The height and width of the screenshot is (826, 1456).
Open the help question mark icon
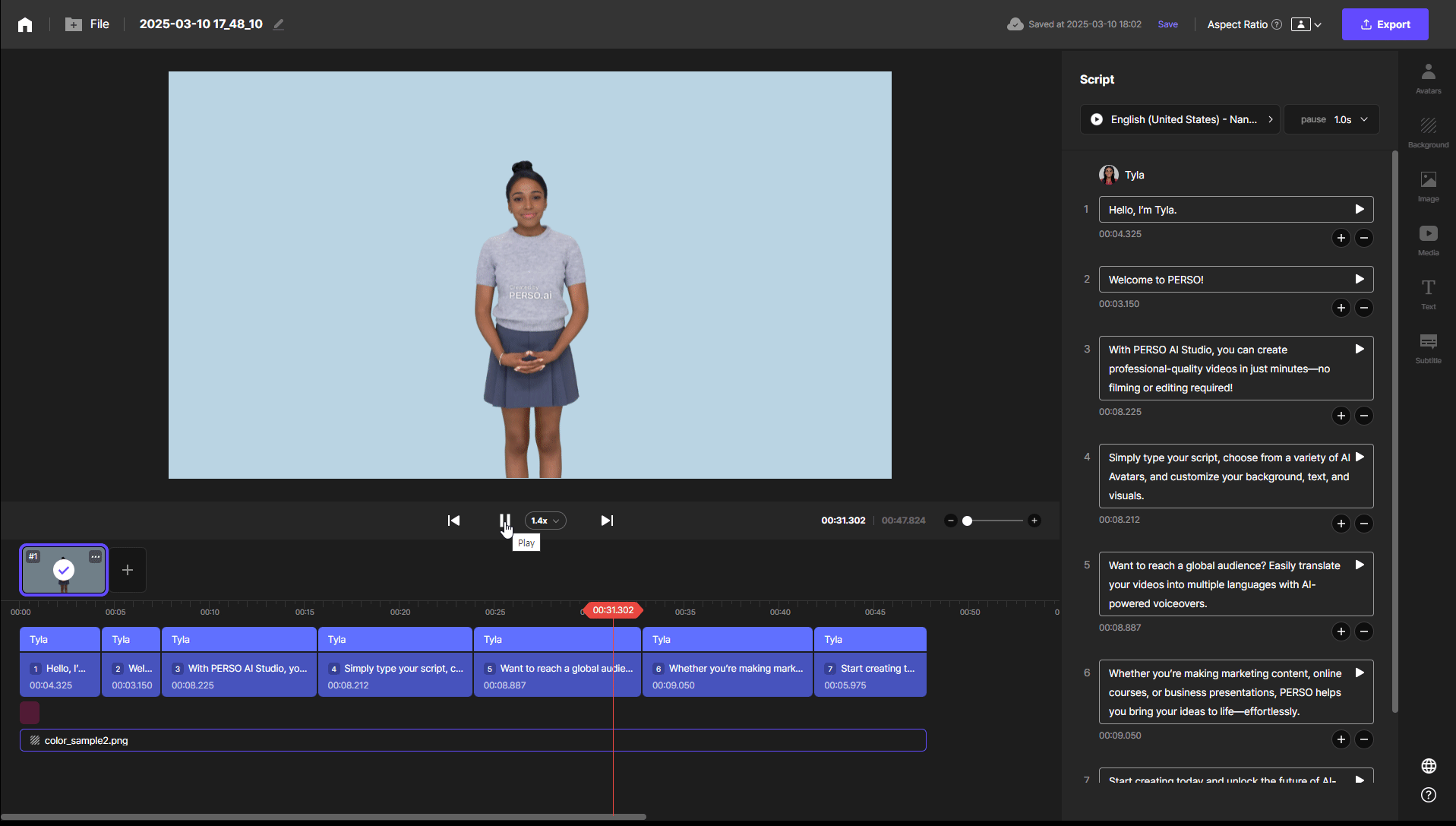[x=1429, y=795]
